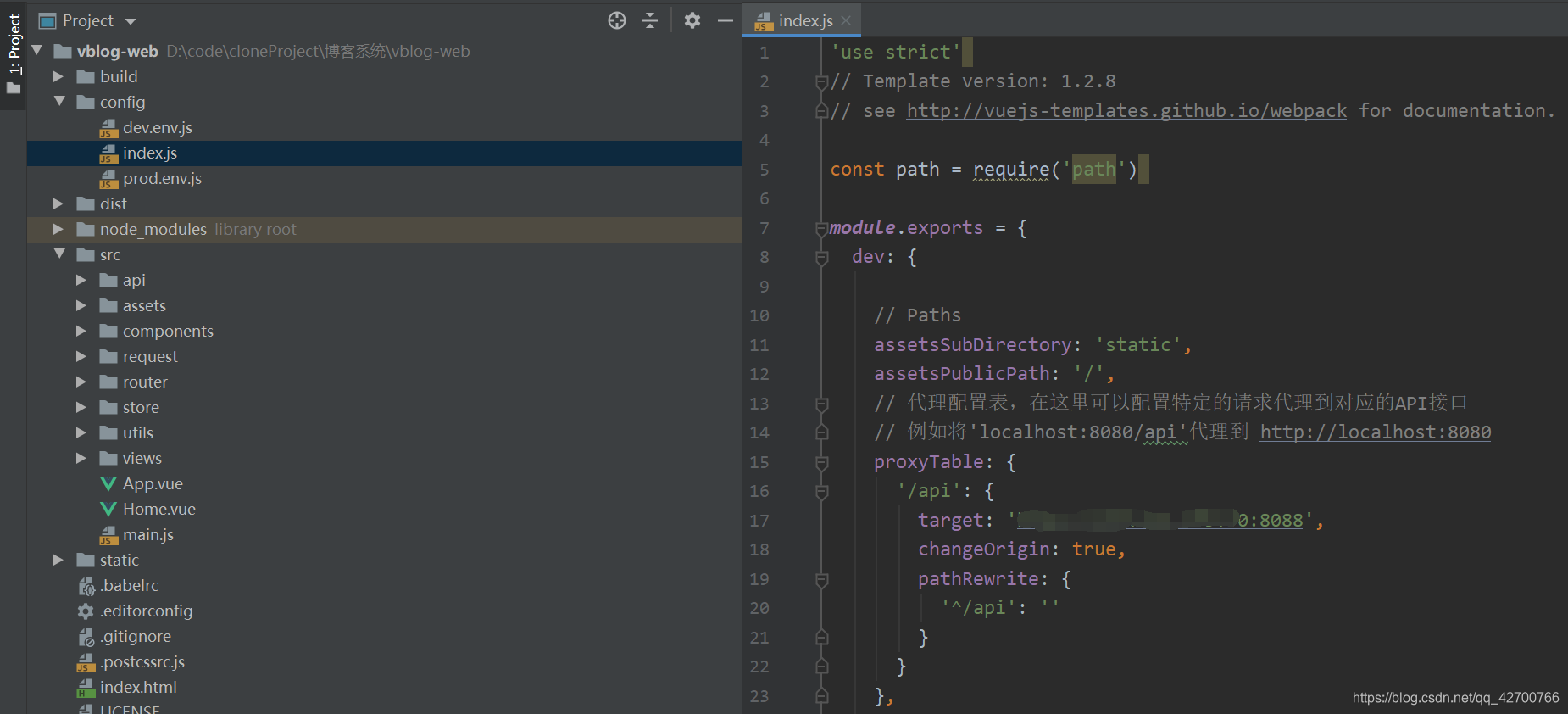Select the main.js file name
Screen dimensions: 1568x714
tap(148, 534)
